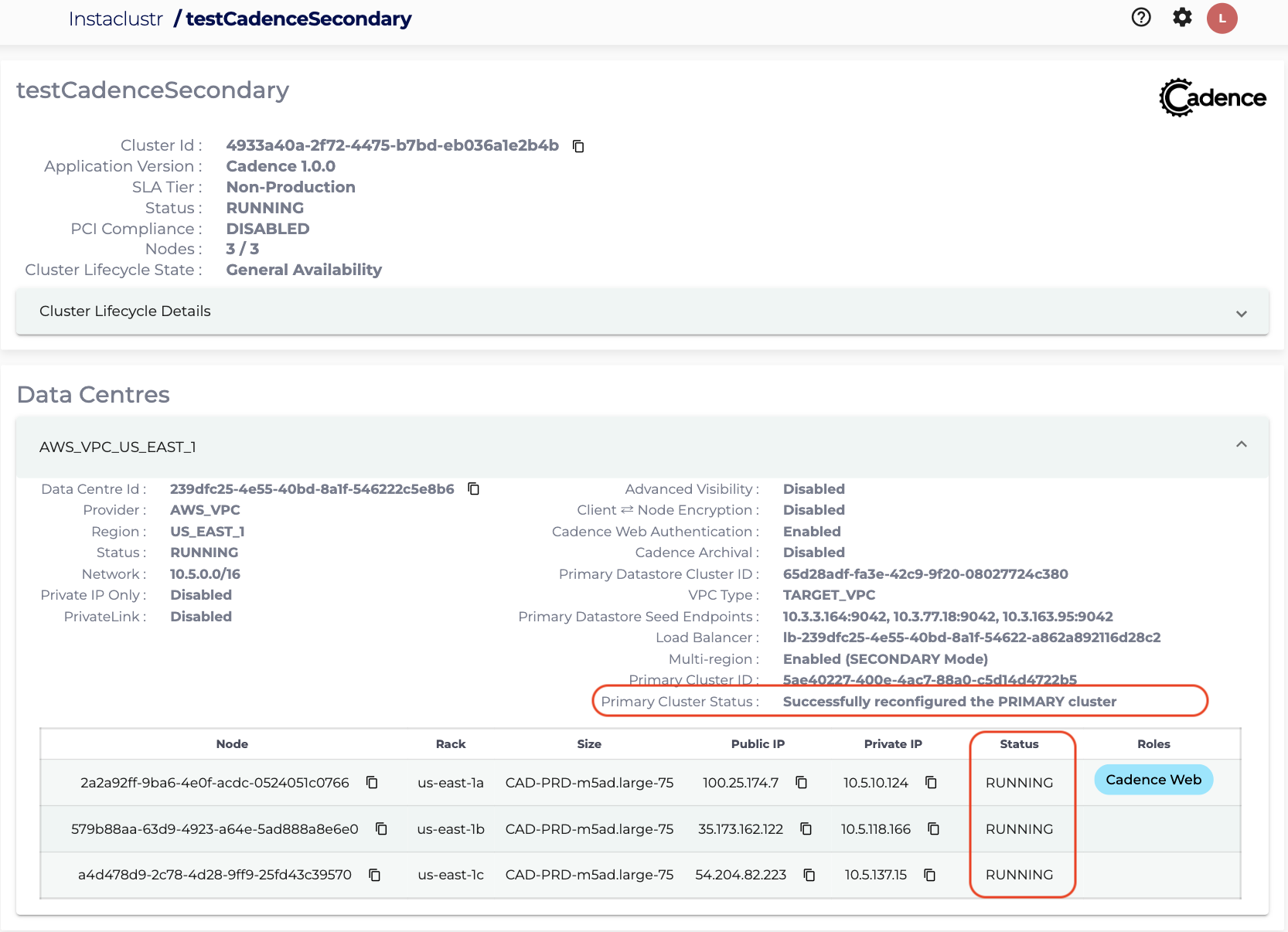Expand the Cluster Lifecycle Details panel
Screen dimensions: 1288x932
(124, 311)
